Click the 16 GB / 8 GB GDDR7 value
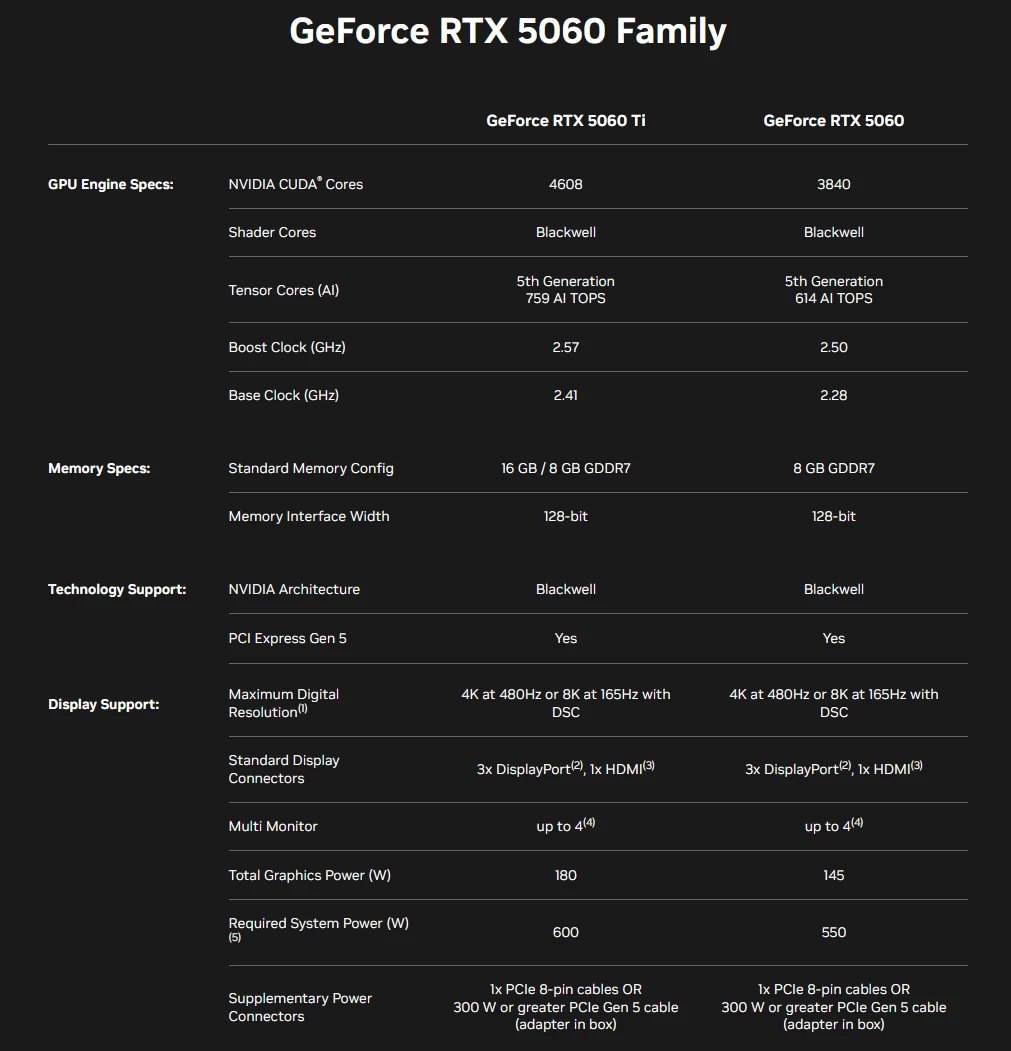Viewport: 1011px width, 1051px height. 565,468
